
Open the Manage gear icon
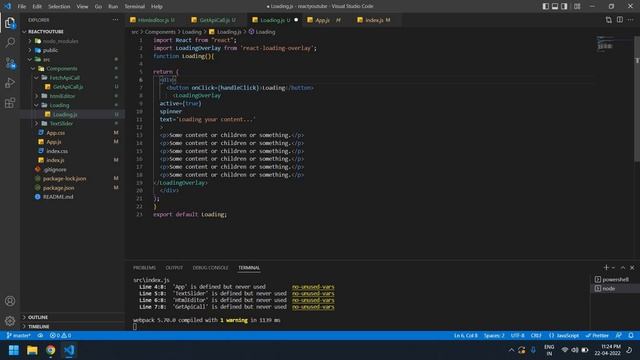(x=10, y=321)
